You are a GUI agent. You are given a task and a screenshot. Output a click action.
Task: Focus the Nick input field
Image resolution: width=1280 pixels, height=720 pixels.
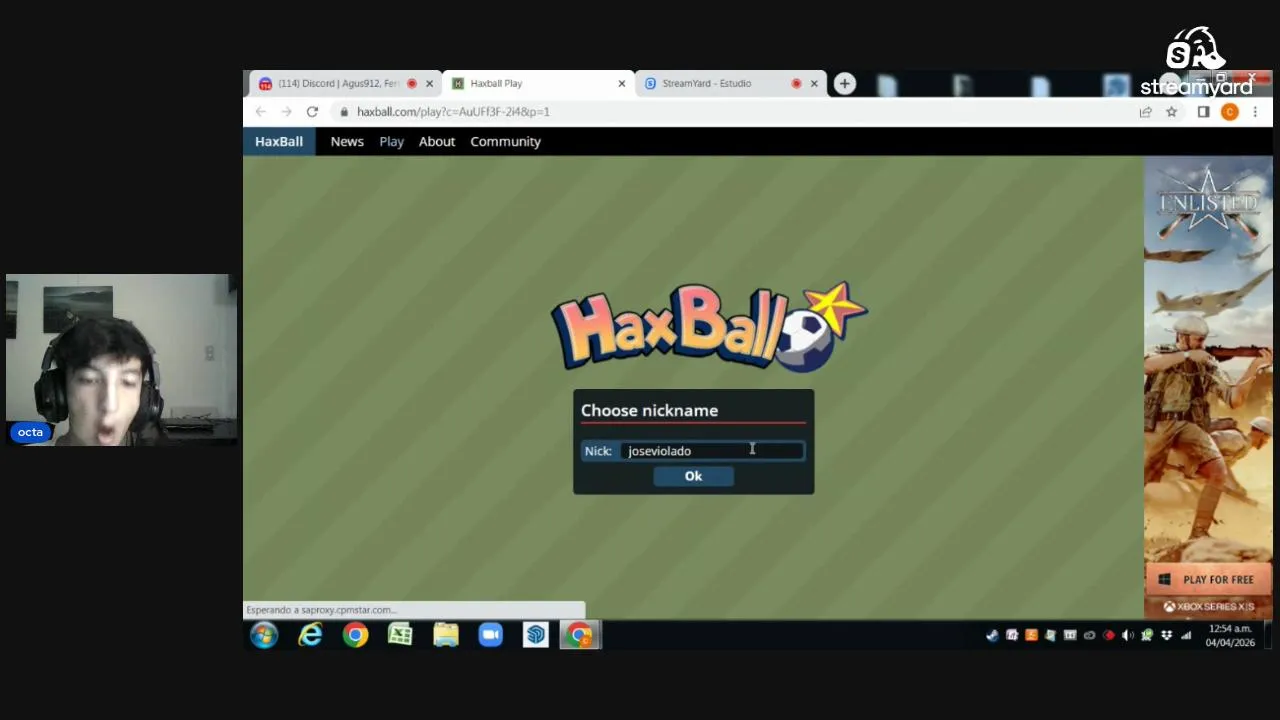click(x=712, y=451)
